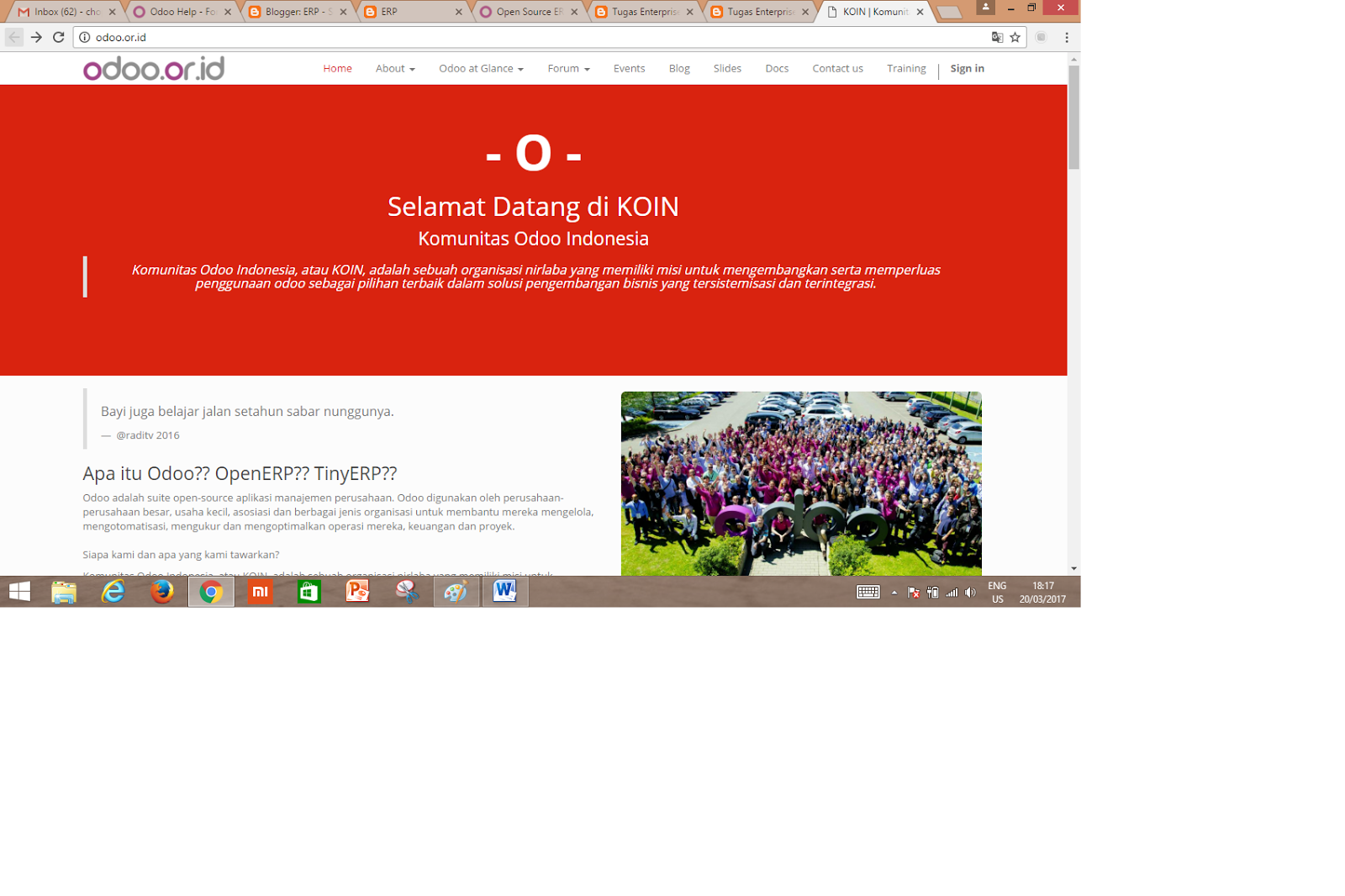Switch to the Blogger: ERP tab

(298, 12)
